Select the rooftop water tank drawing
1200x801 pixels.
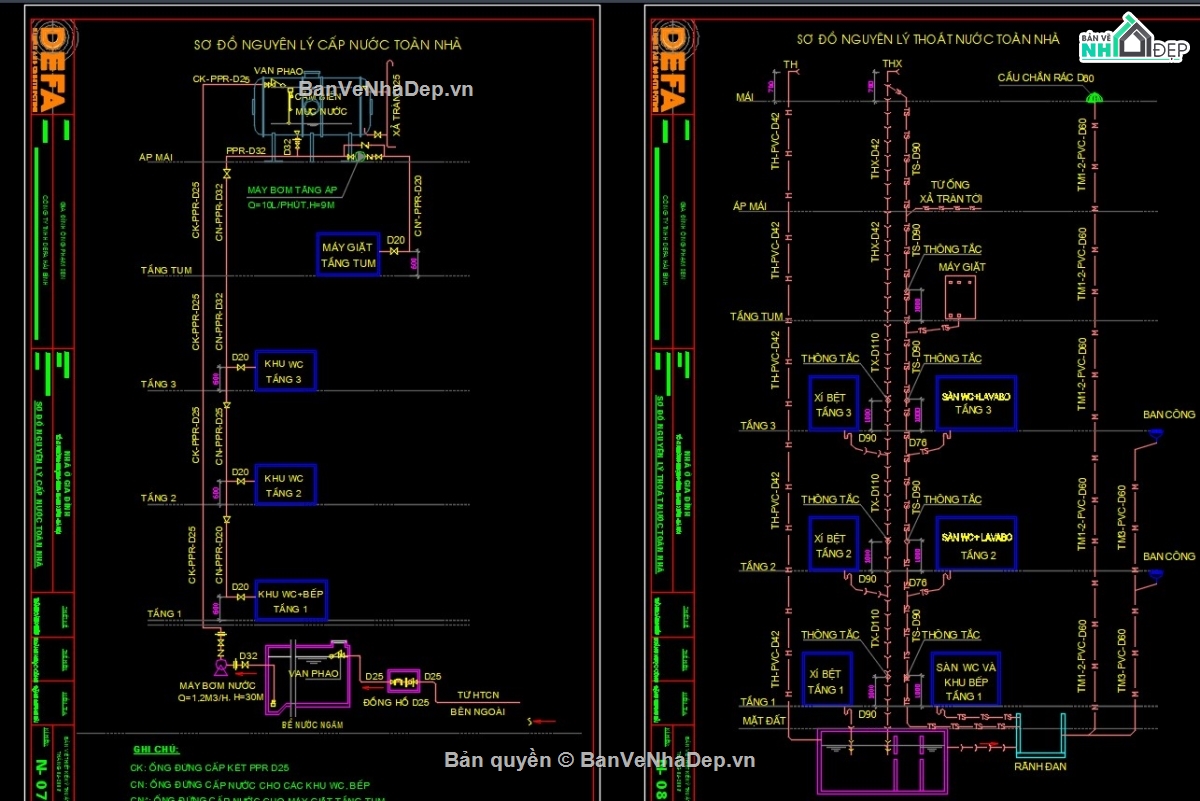312,110
